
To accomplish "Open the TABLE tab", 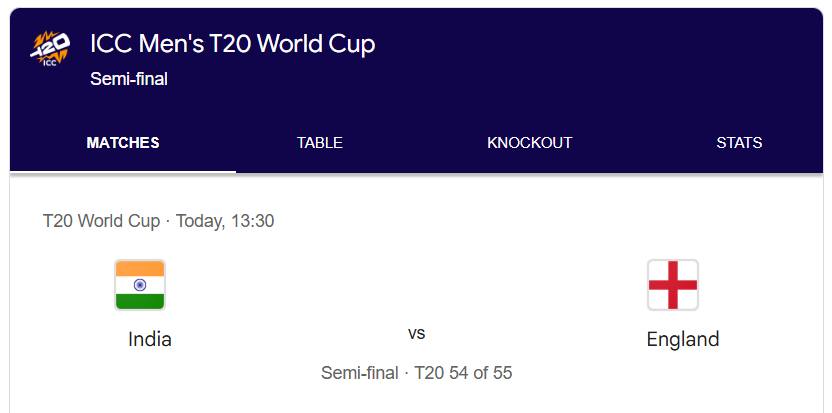I will coord(320,143).
